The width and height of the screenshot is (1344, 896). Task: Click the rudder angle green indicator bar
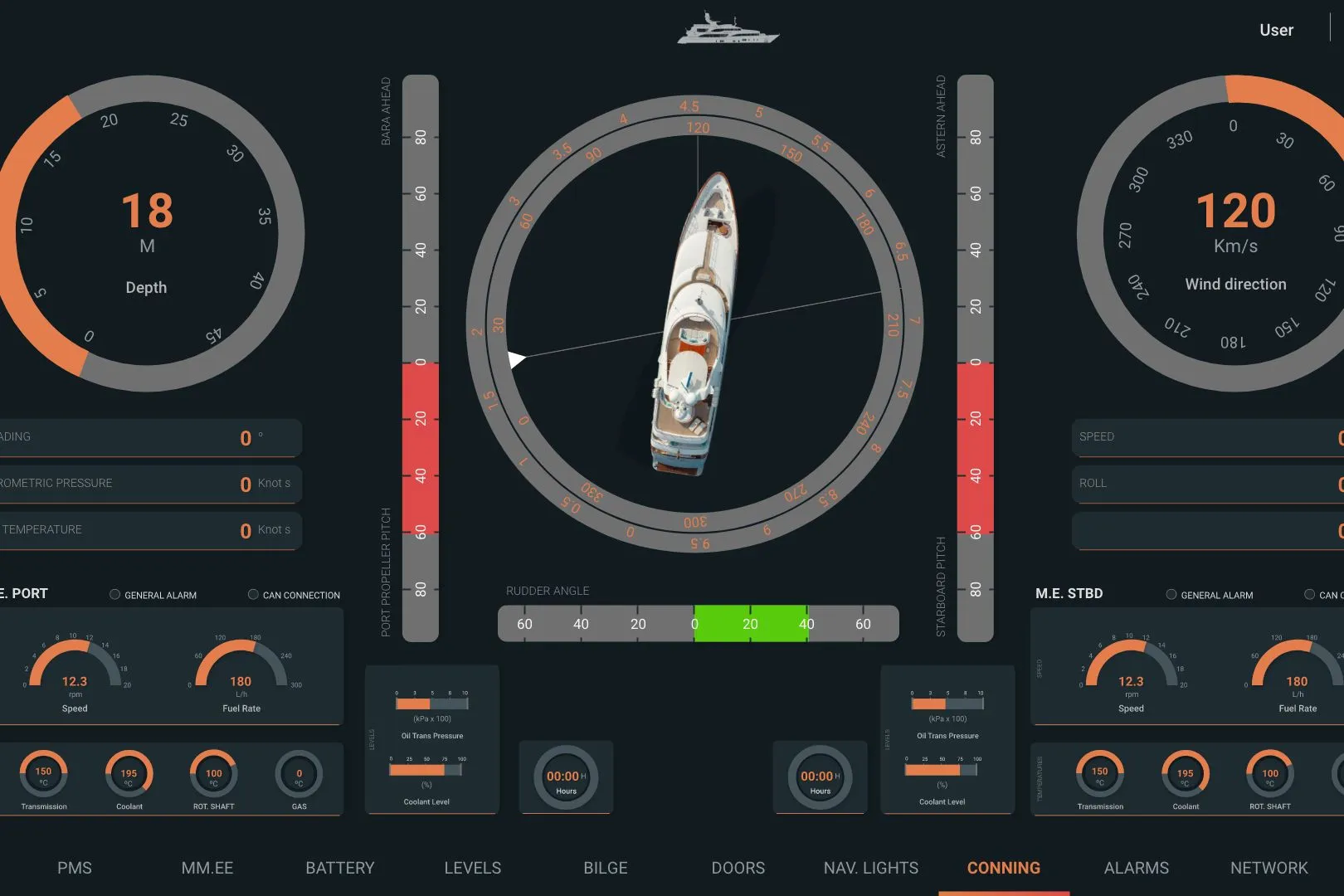coord(751,623)
